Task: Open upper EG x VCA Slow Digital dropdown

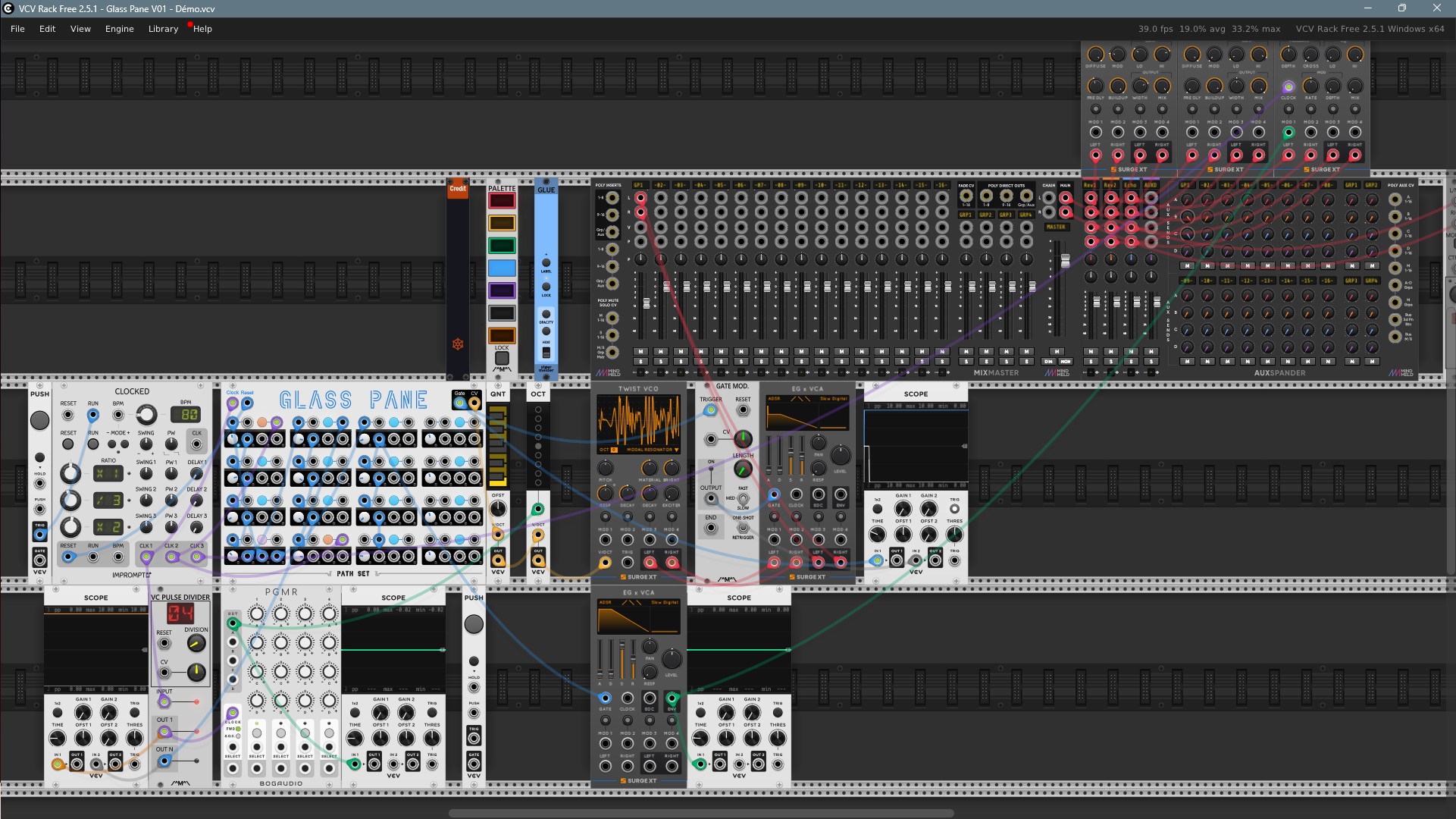Action: tap(834, 398)
